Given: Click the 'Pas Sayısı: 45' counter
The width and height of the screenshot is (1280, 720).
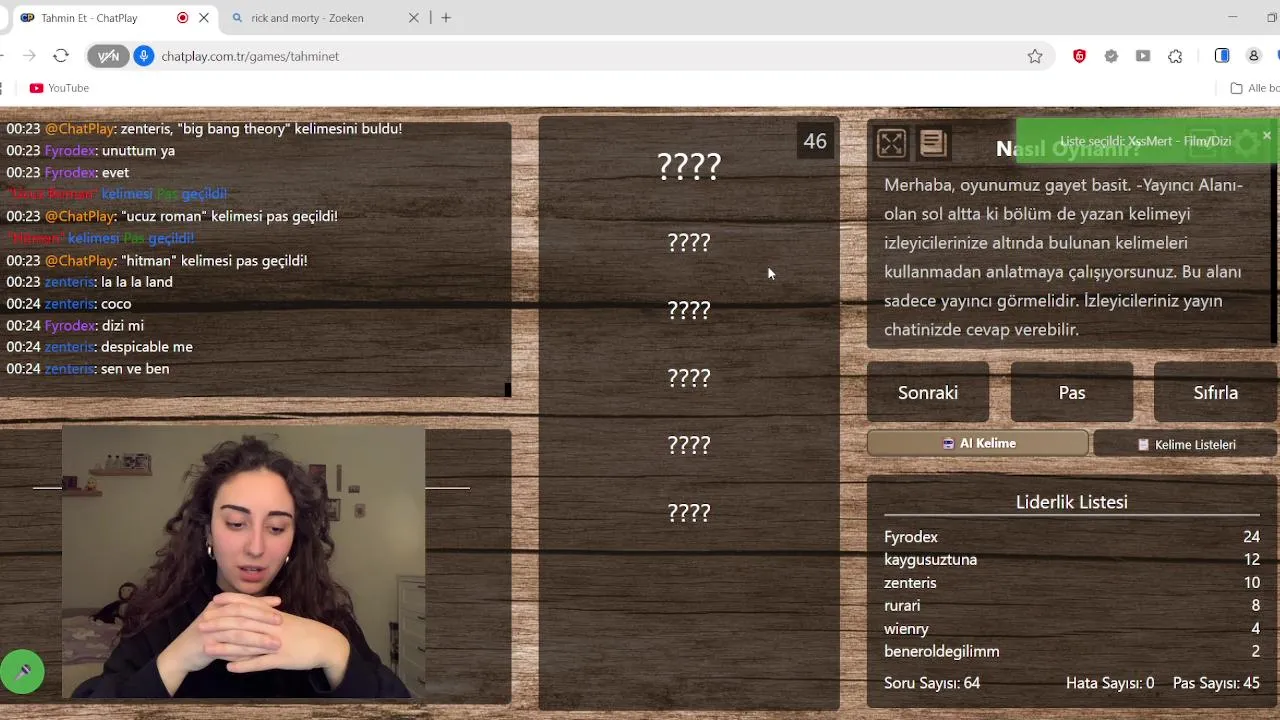Looking at the screenshot, I should coord(1216,683).
